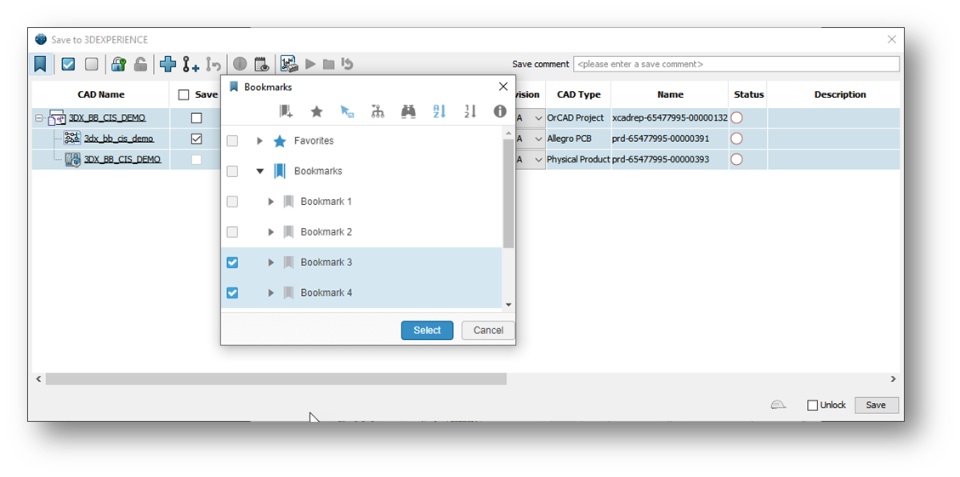Click Cancel in Bookmarks dialog
This screenshot has width=960, height=477.
pos(488,330)
